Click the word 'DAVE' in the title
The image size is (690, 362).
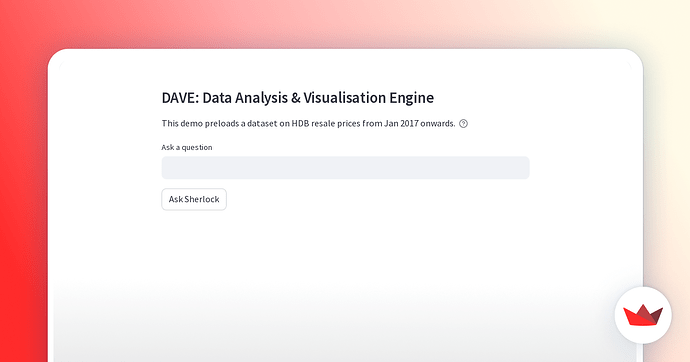pos(180,98)
